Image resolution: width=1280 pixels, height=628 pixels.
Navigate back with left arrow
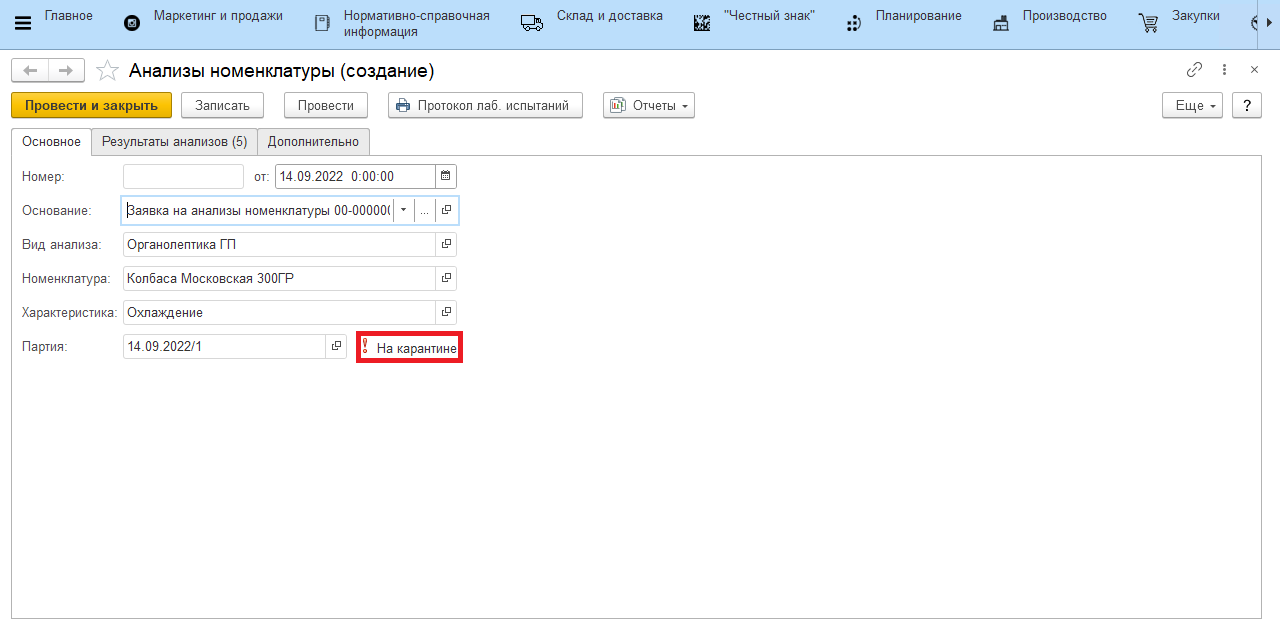[30, 70]
